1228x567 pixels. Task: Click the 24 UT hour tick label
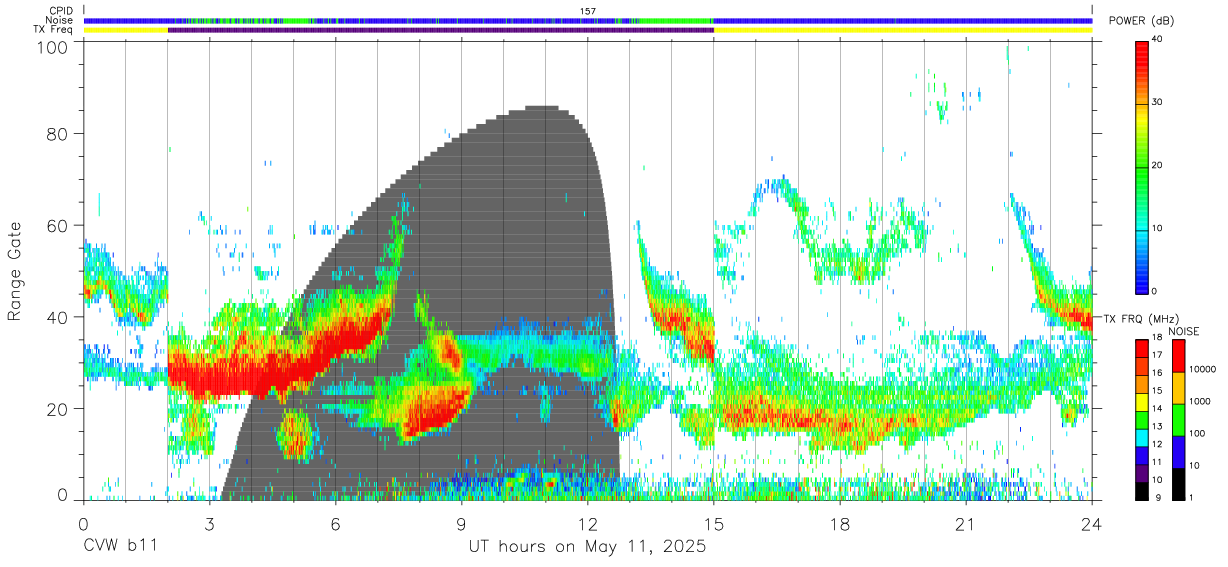[x=1092, y=523]
